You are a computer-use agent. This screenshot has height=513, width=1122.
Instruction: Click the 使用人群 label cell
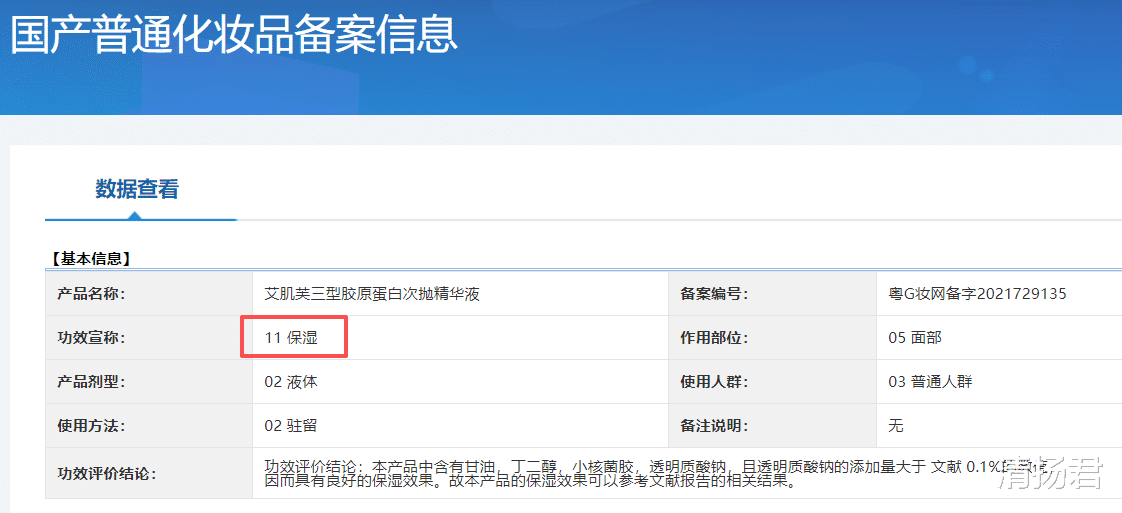773,382
